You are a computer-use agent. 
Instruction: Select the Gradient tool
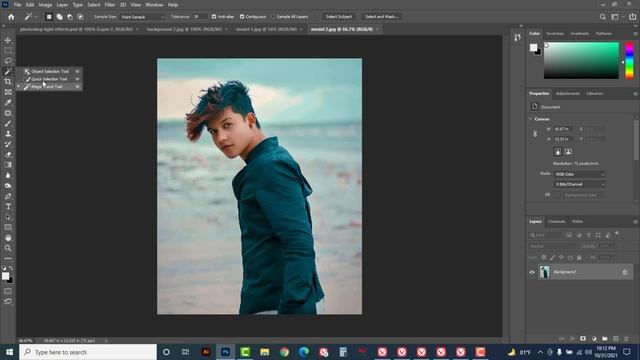(8, 165)
